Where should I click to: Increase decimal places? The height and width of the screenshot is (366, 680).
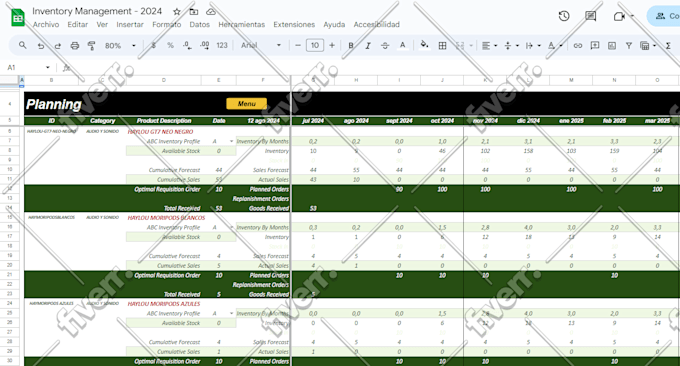pos(204,45)
